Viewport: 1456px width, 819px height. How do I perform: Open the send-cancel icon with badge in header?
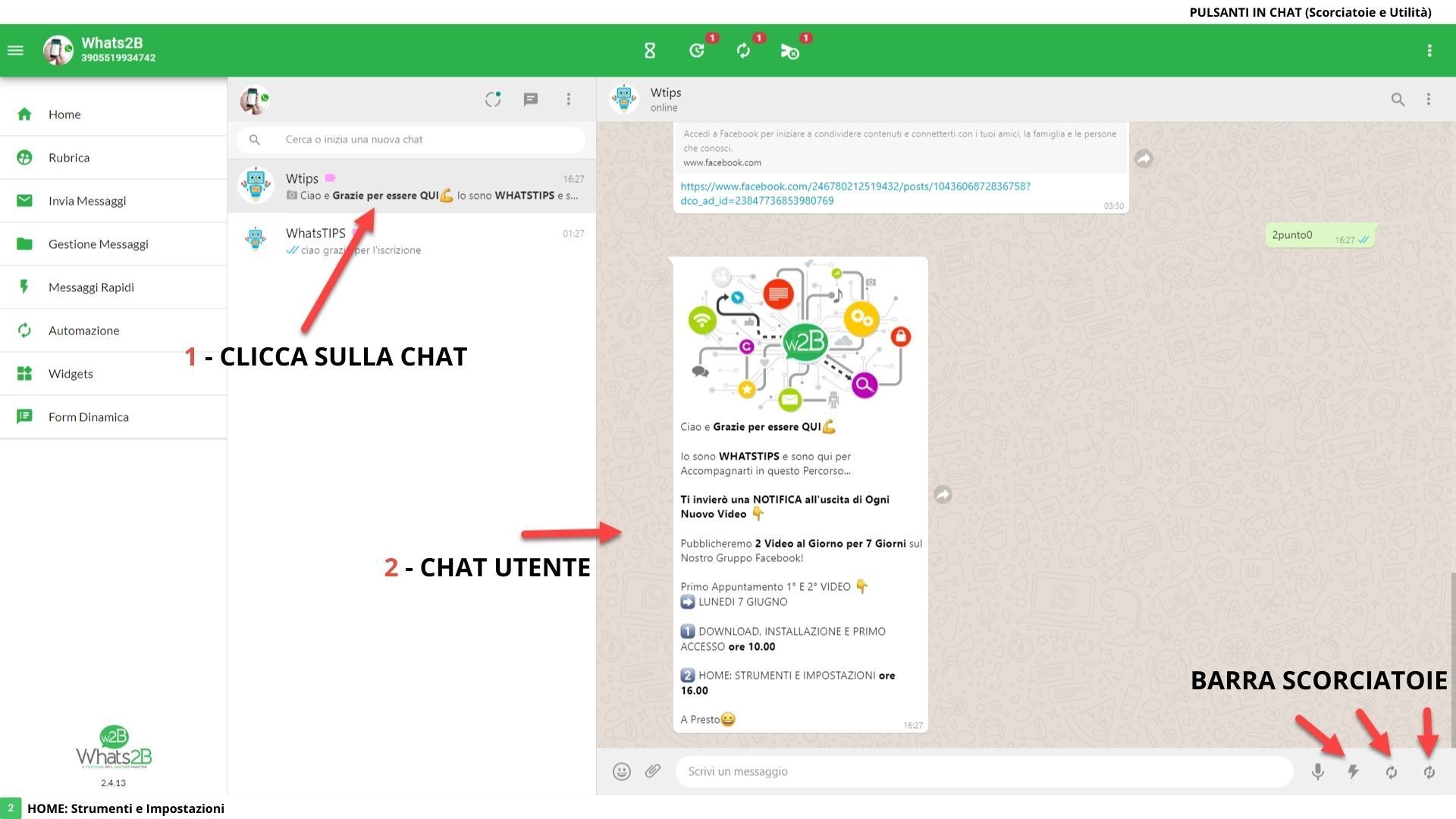point(789,51)
